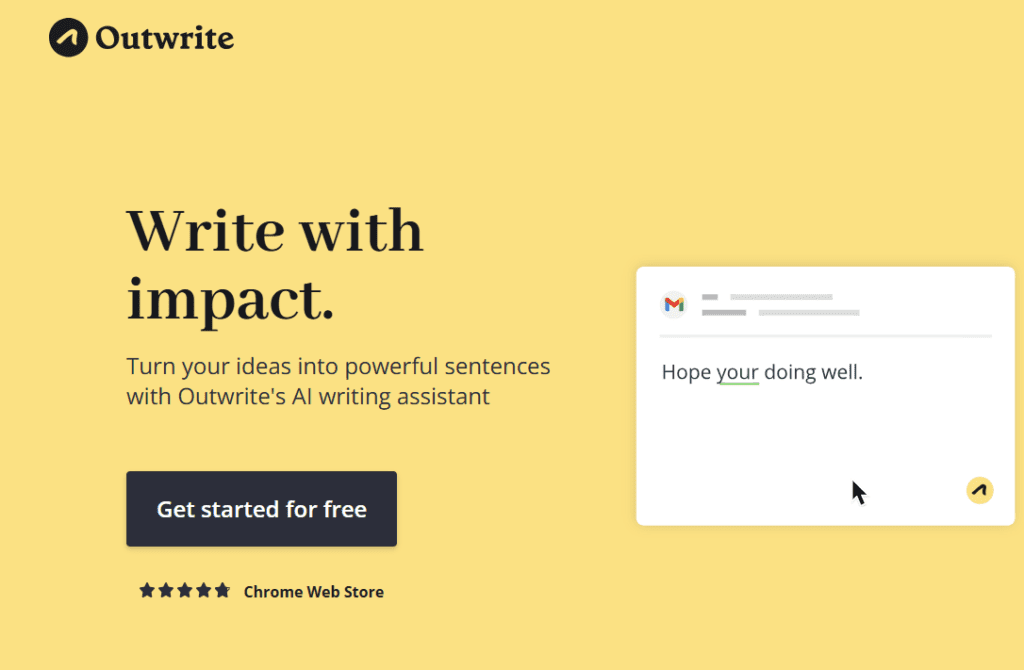
Task: Click the fourth rating star
Action: 204,590
